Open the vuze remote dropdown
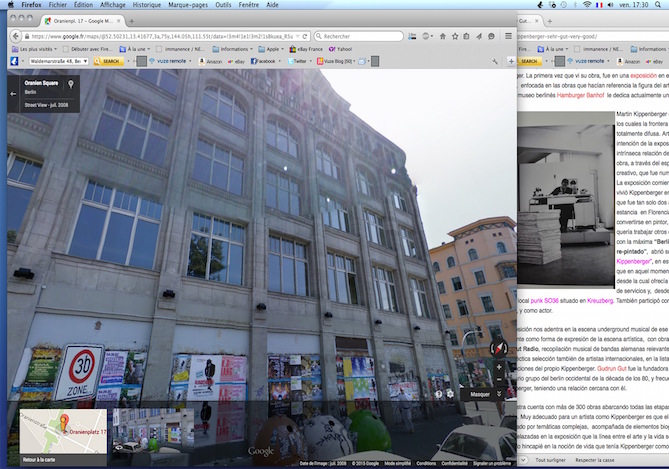The height and width of the screenshot is (469, 669). (x=190, y=61)
